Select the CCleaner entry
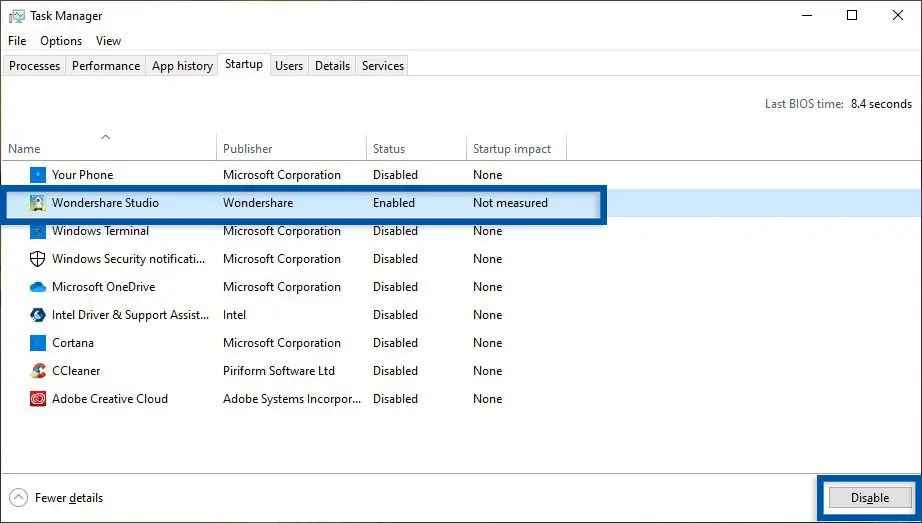This screenshot has width=922, height=523. [76, 371]
